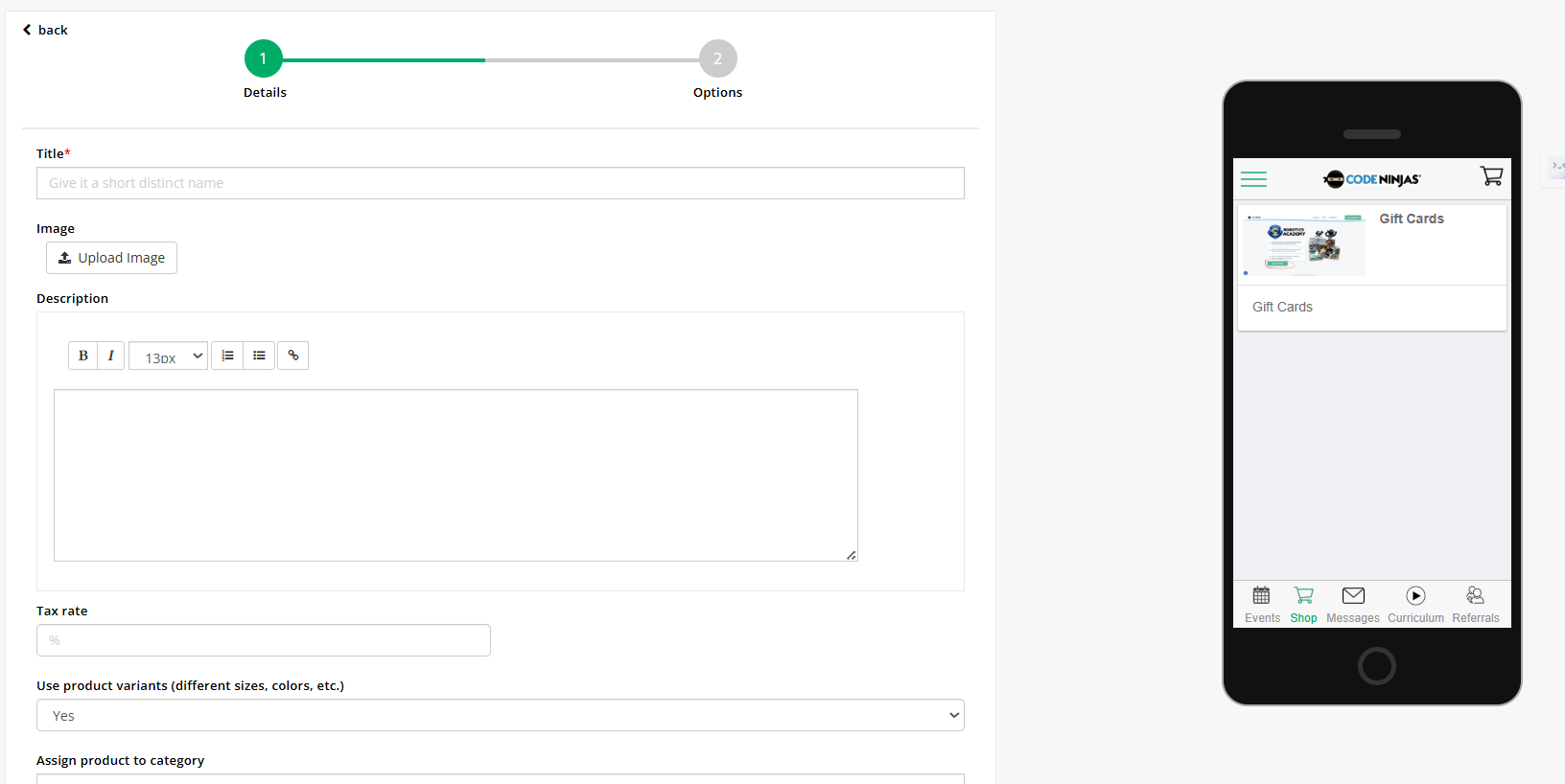
Task: Click the Tax rate field
Action: tap(264, 640)
